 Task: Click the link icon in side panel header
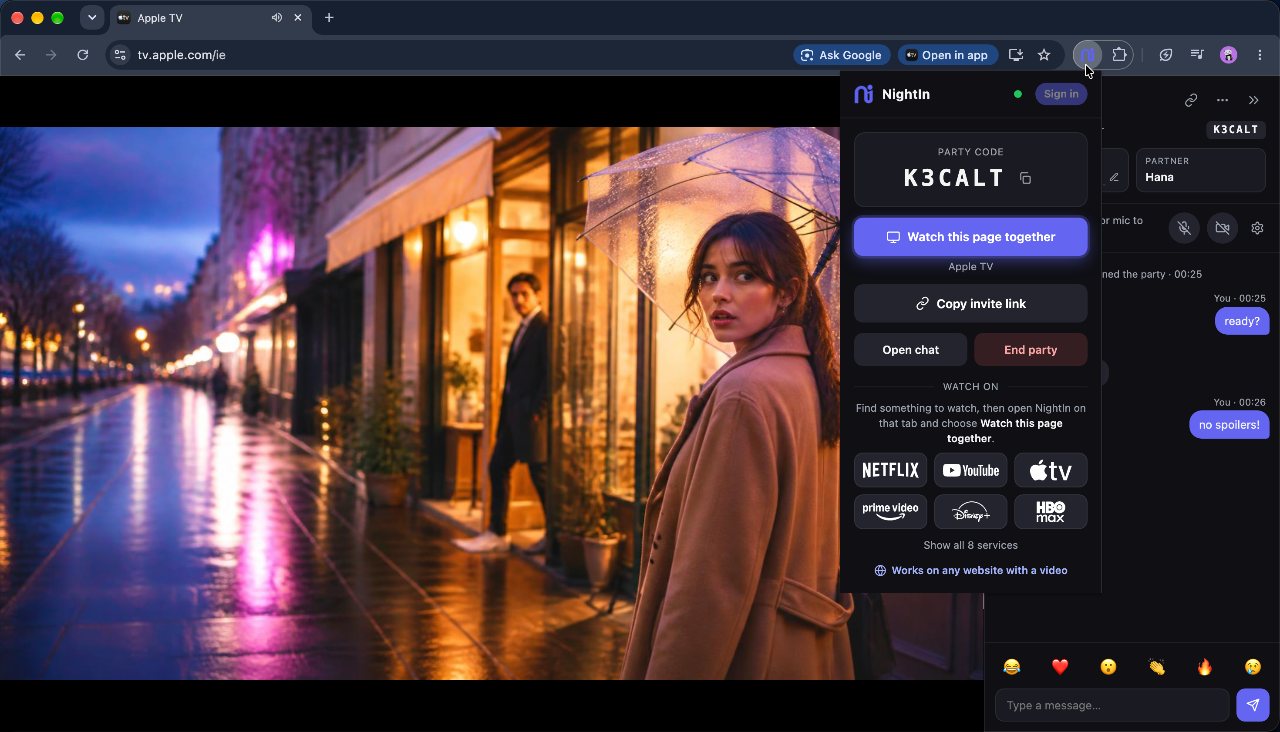(x=1191, y=100)
